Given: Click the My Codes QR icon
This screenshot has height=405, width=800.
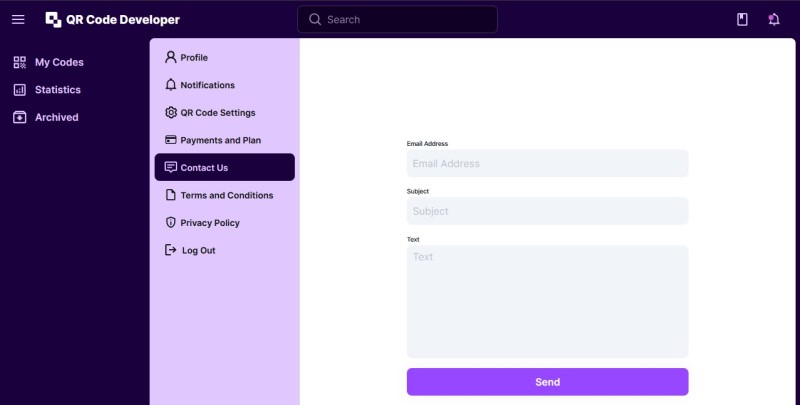Looking at the screenshot, I should (x=19, y=62).
